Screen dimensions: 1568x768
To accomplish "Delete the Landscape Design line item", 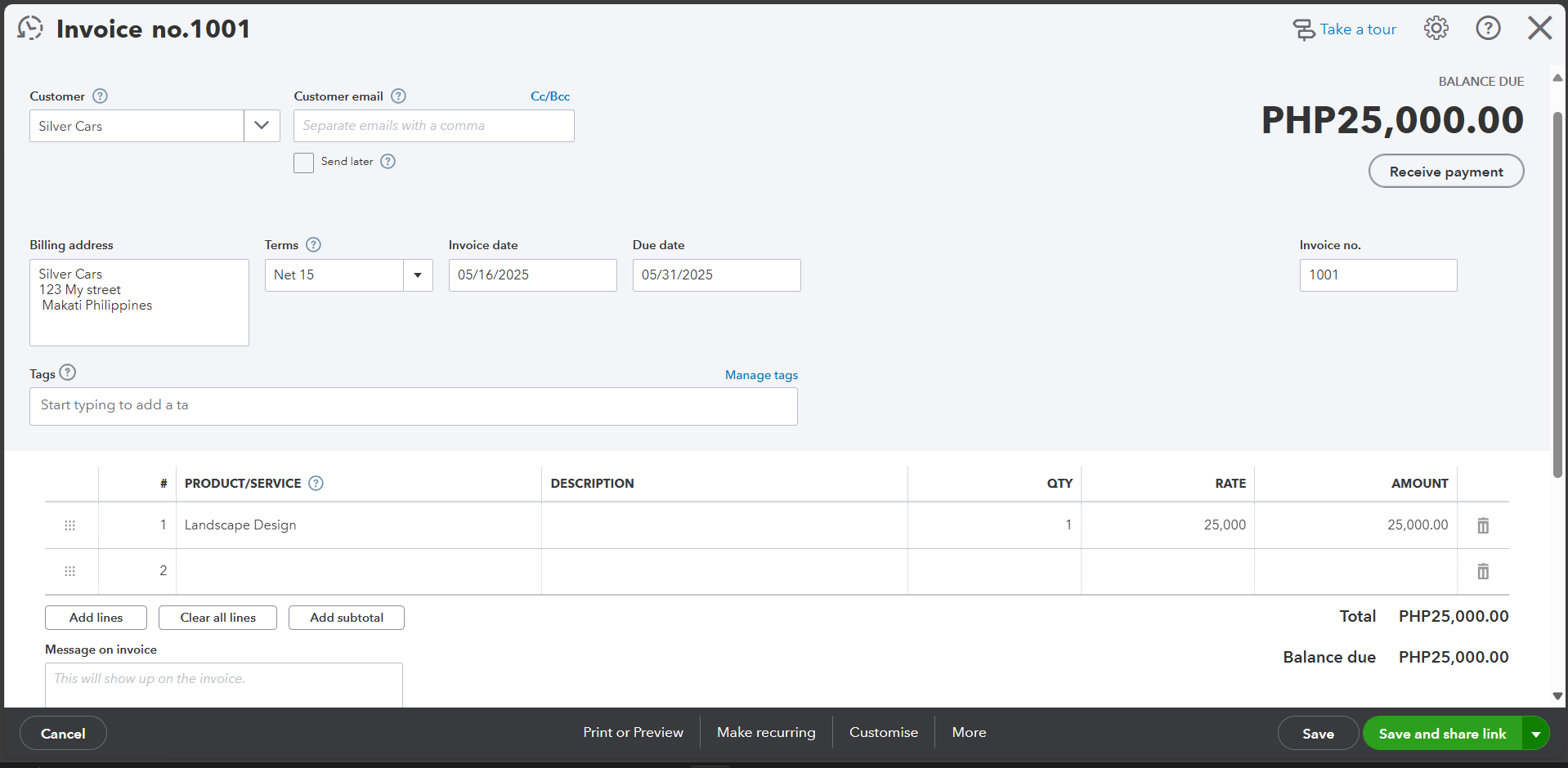I will tap(1483, 525).
